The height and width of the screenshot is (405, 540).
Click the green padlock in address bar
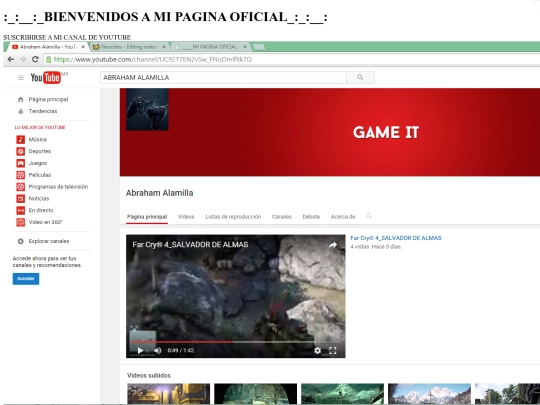coord(49,59)
